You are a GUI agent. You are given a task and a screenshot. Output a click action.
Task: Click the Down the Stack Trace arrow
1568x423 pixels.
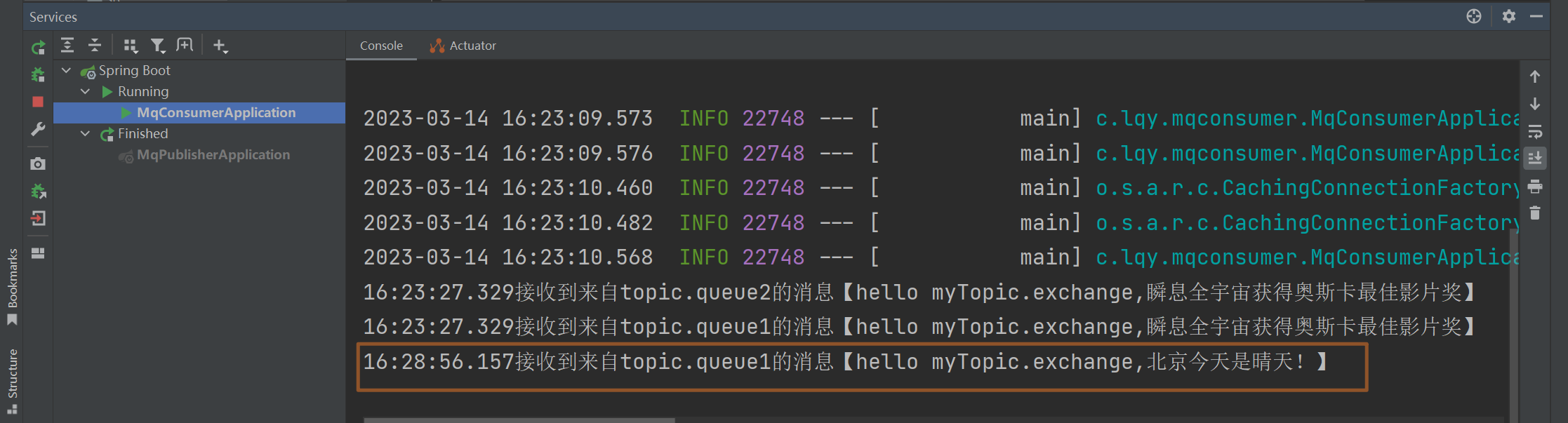coord(1535,104)
